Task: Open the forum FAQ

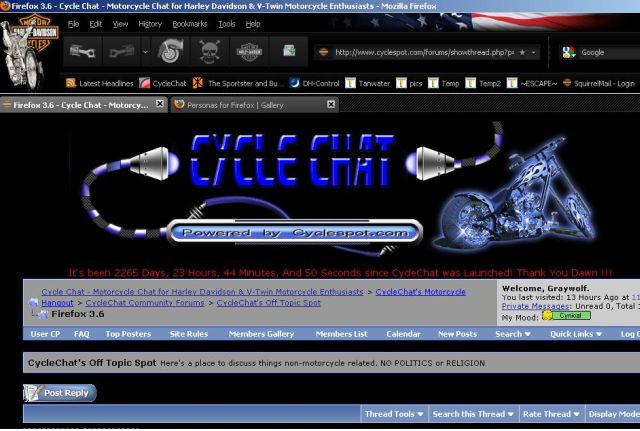Action: point(82,334)
